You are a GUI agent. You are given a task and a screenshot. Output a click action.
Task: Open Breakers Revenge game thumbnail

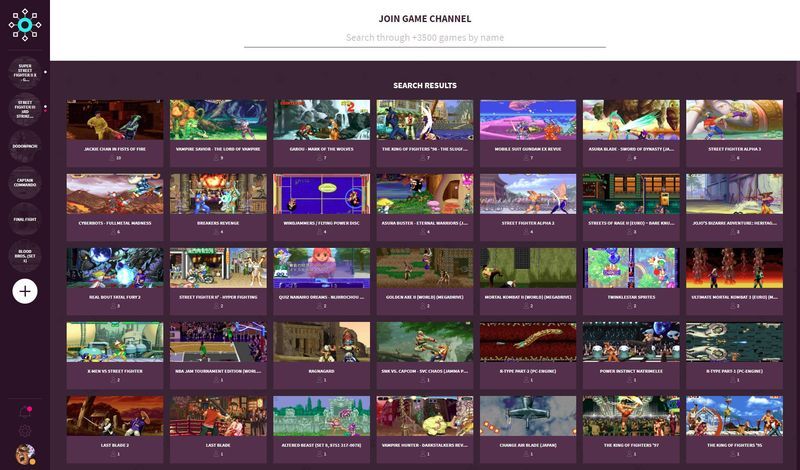pyautogui.click(x=218, y=194)
